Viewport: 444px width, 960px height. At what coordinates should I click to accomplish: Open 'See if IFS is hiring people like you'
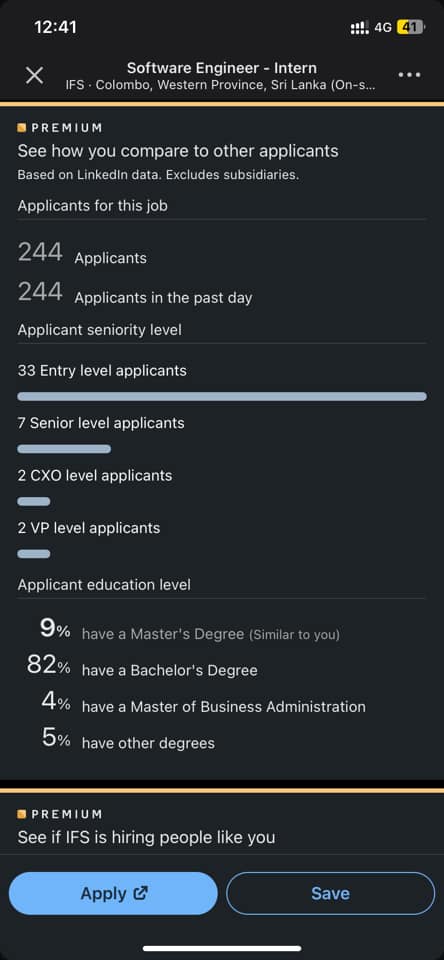[146, 837]
